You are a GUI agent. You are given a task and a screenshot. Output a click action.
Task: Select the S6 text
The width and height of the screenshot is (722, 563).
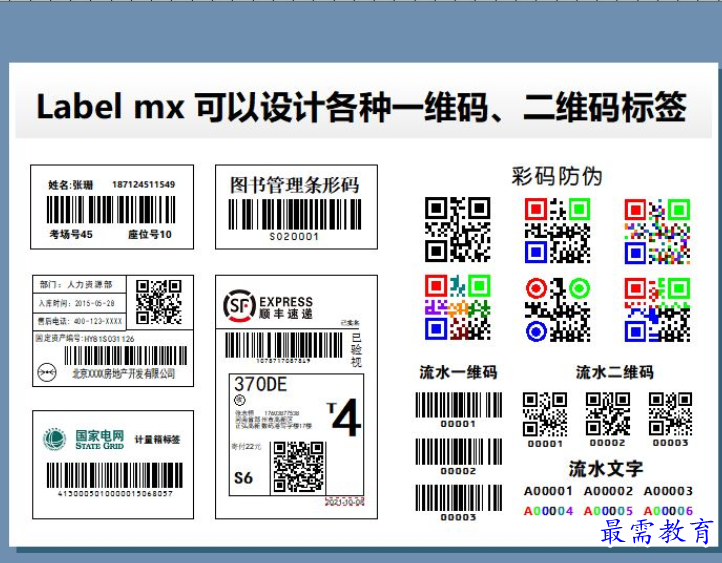243,478
